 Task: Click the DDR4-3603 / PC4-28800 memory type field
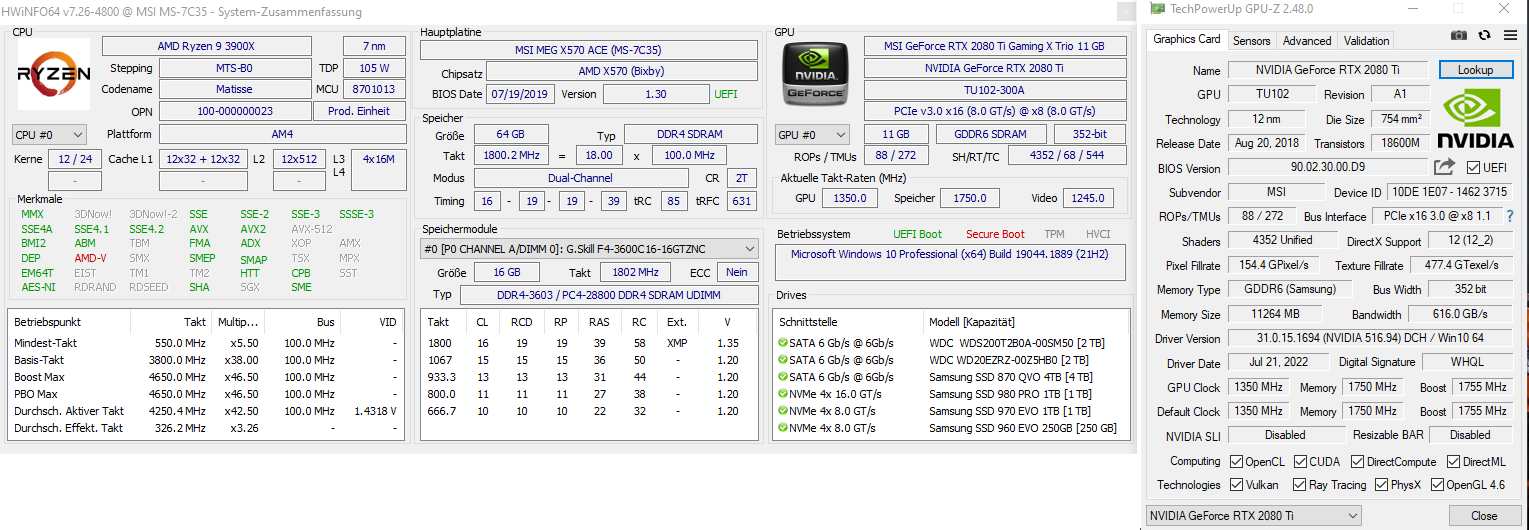(x=609, y=295)
